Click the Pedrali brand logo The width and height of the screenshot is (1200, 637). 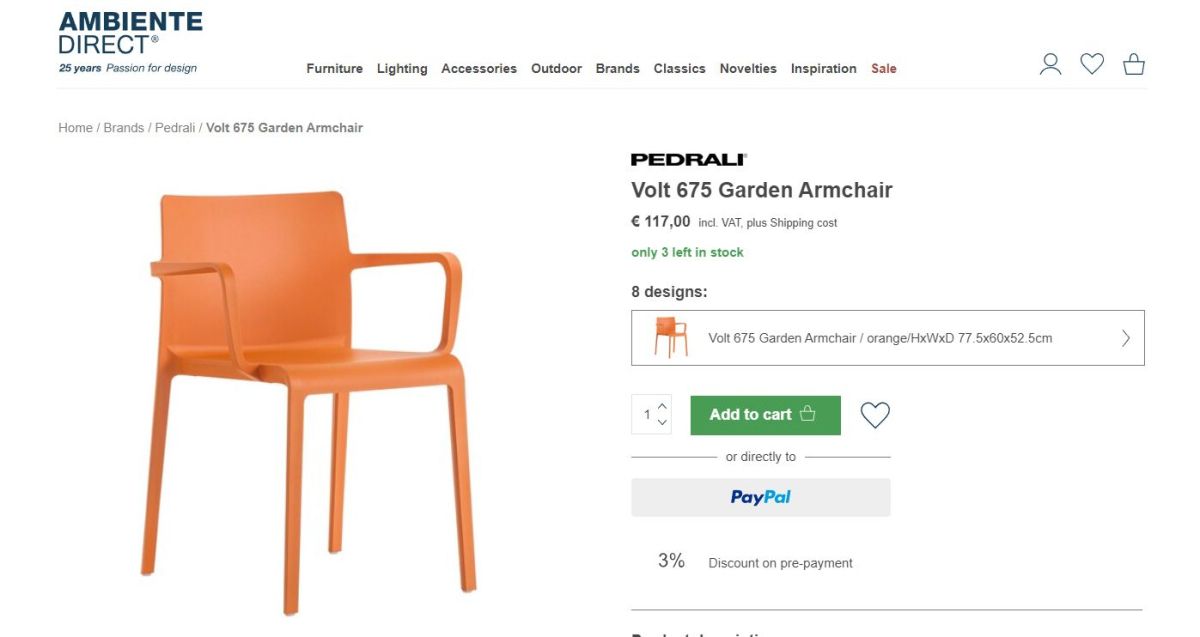pyautogui.click(x=689, y=159)
